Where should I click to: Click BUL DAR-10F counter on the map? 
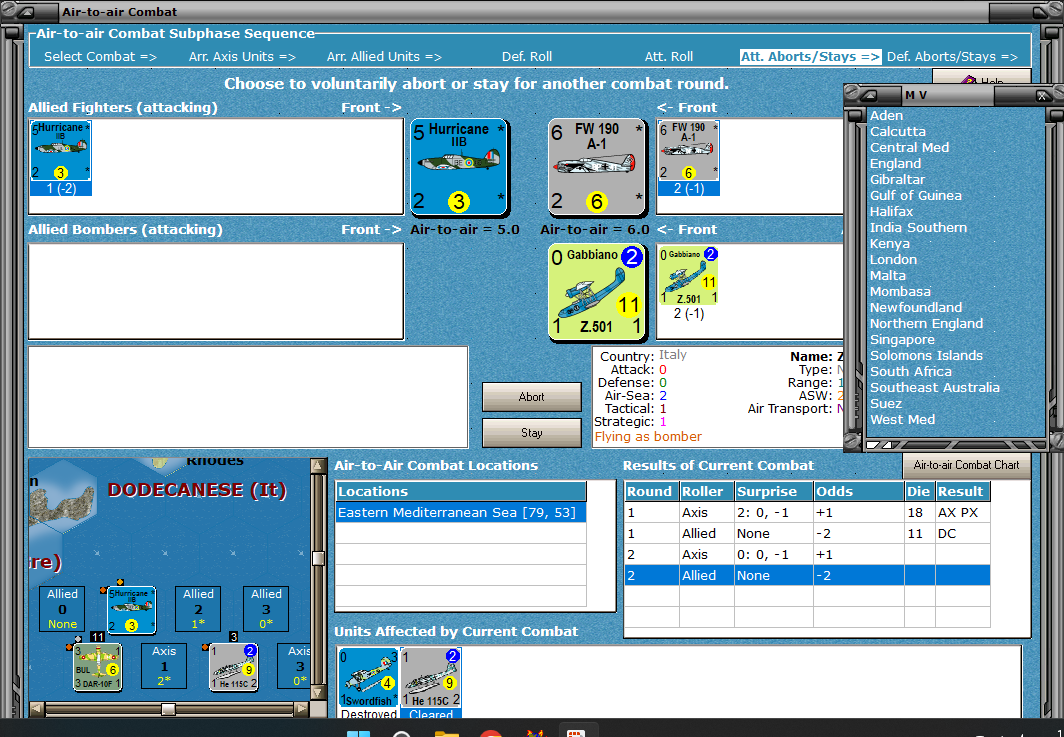[97, 667]
